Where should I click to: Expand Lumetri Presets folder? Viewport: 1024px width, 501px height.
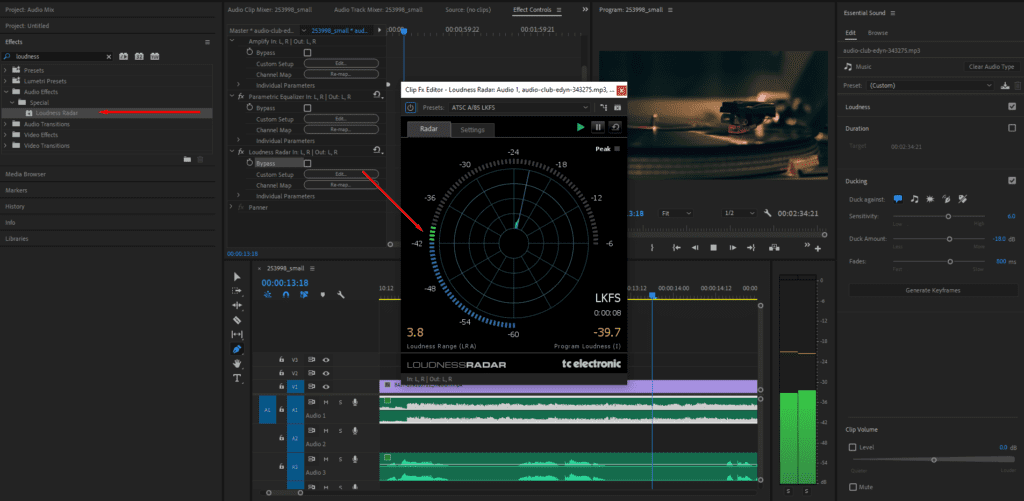coord(6,81)
